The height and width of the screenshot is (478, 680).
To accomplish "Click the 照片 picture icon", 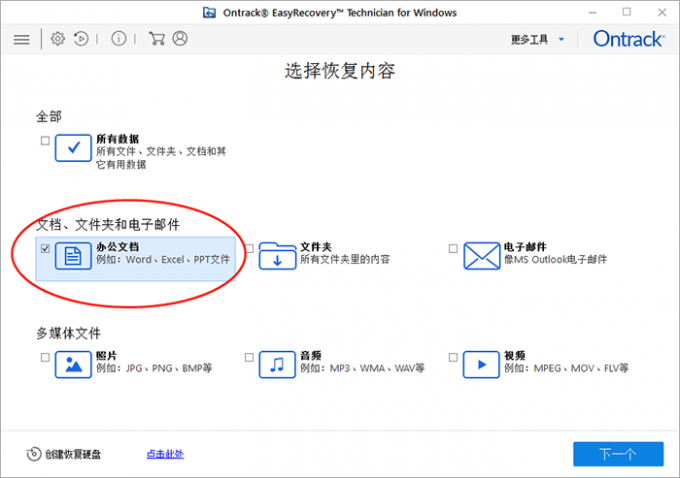I will pos(73,364).
